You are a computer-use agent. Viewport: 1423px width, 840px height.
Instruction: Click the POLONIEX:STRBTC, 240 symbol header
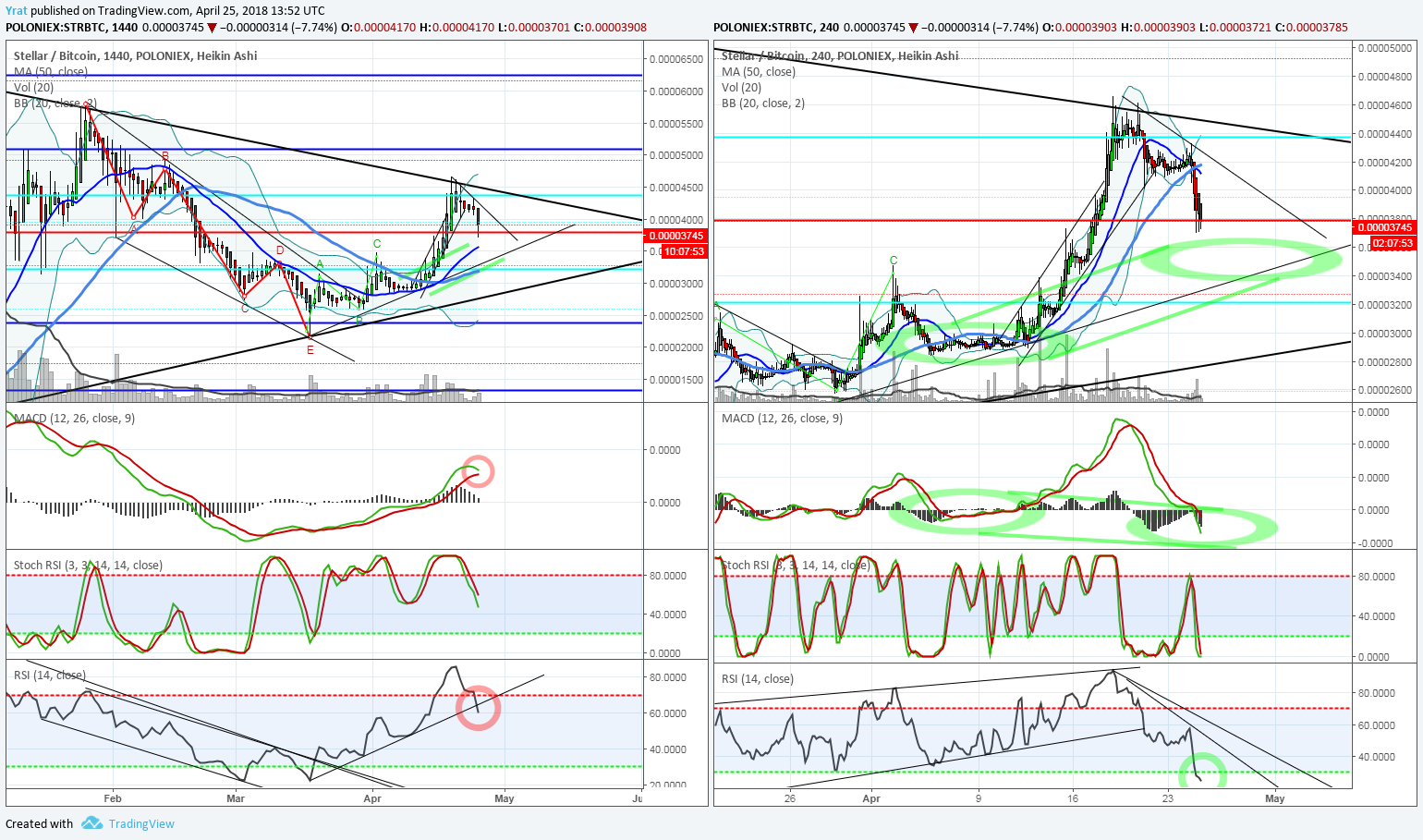pos(777,28)
